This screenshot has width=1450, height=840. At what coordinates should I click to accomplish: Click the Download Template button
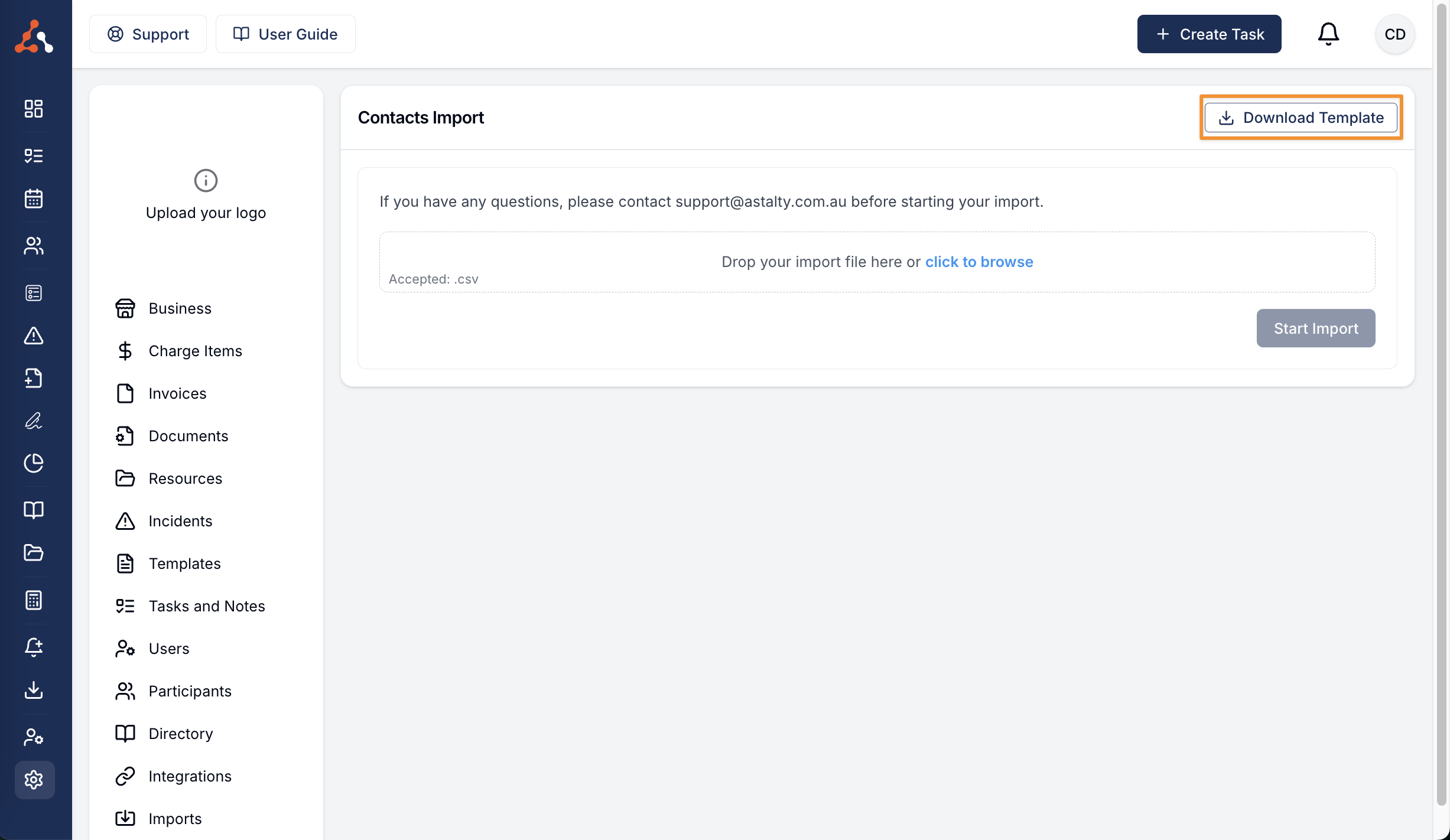pos(1301,118)
